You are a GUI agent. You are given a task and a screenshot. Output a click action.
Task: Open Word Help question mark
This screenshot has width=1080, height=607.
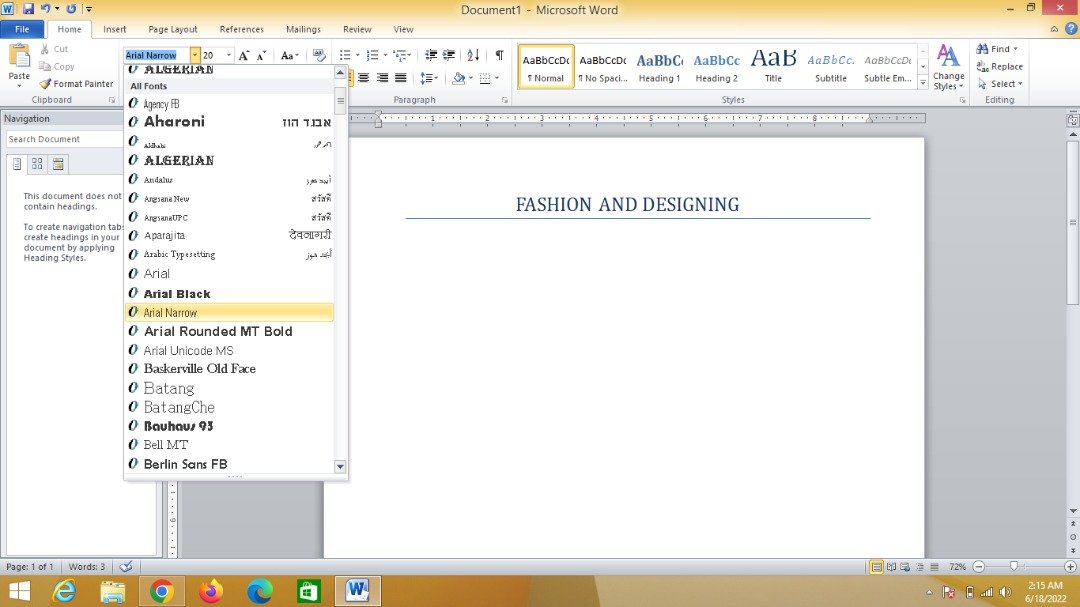[1070, 29]
